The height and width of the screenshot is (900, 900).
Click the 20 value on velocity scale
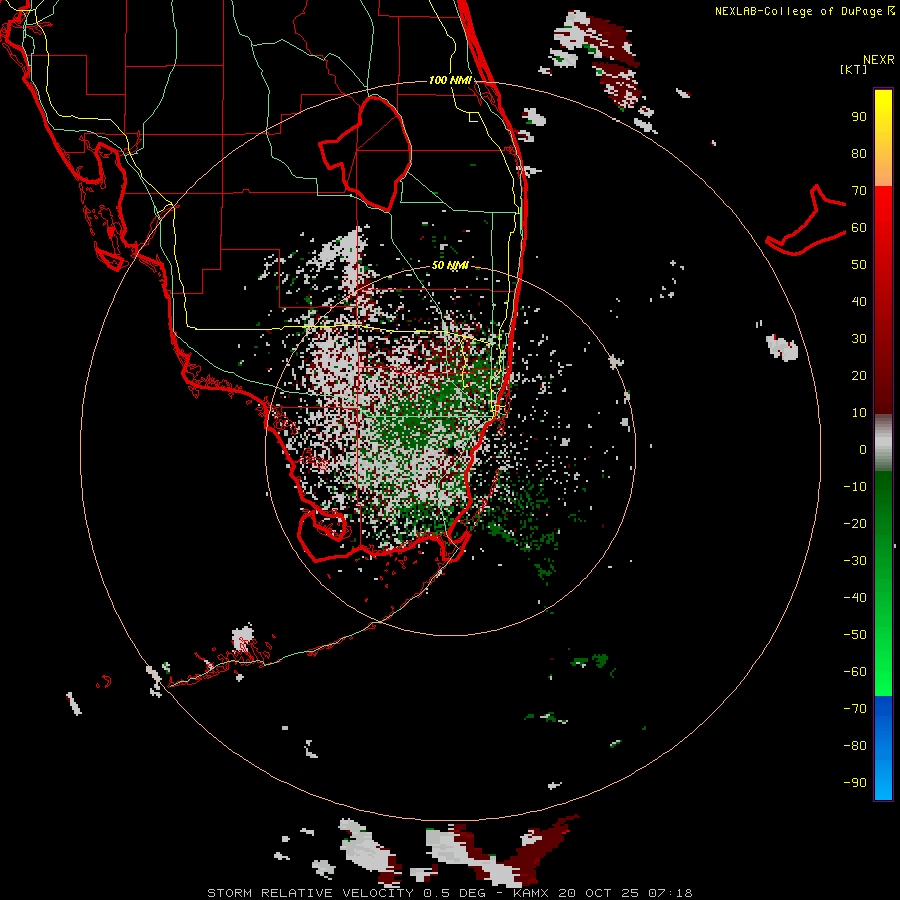click(859, 375)
